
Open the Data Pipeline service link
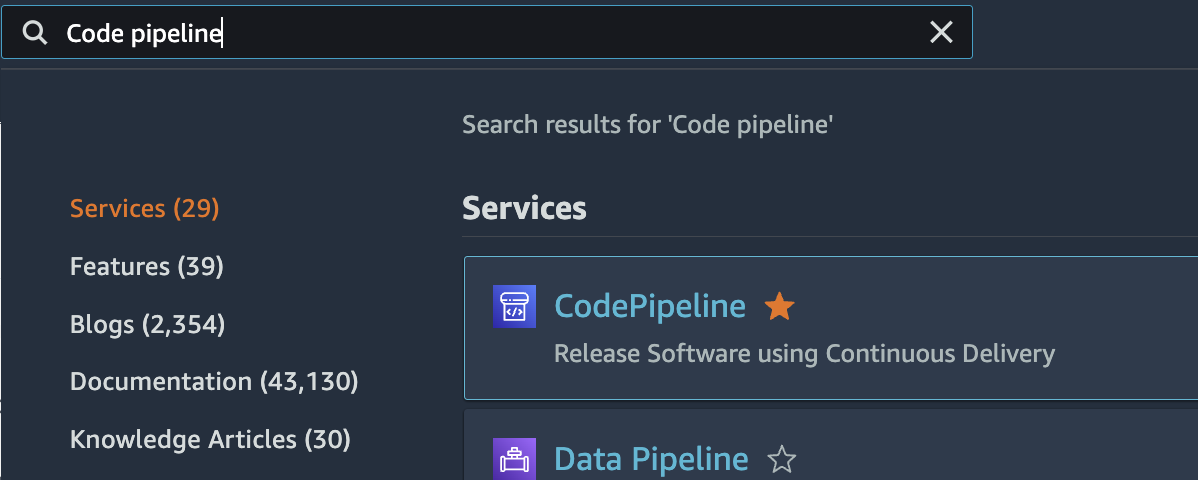[651, 459]
